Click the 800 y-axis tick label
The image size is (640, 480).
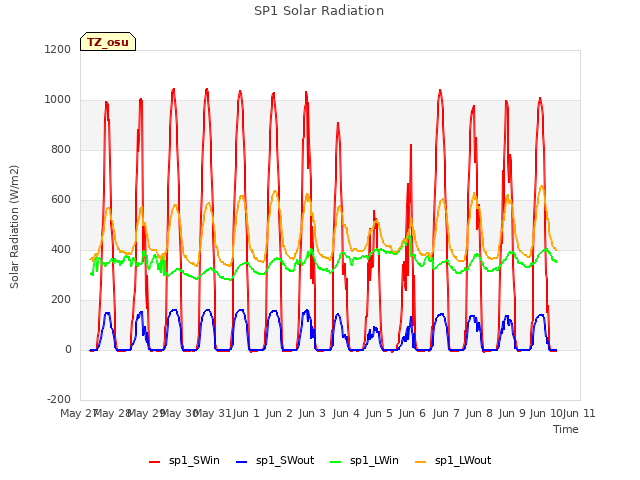(61, 149)
